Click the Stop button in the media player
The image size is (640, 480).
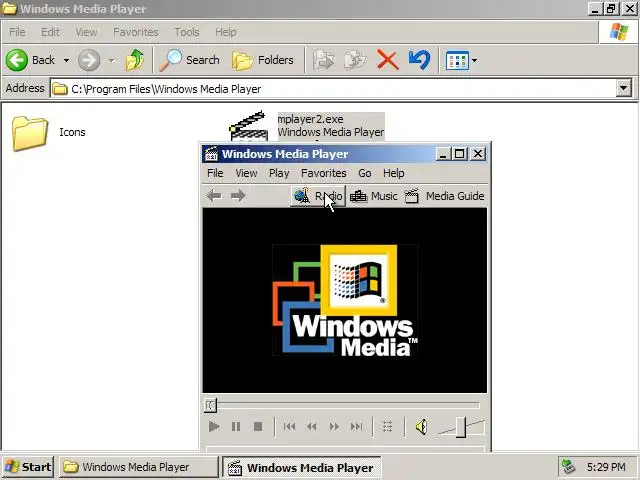(258, 427)
